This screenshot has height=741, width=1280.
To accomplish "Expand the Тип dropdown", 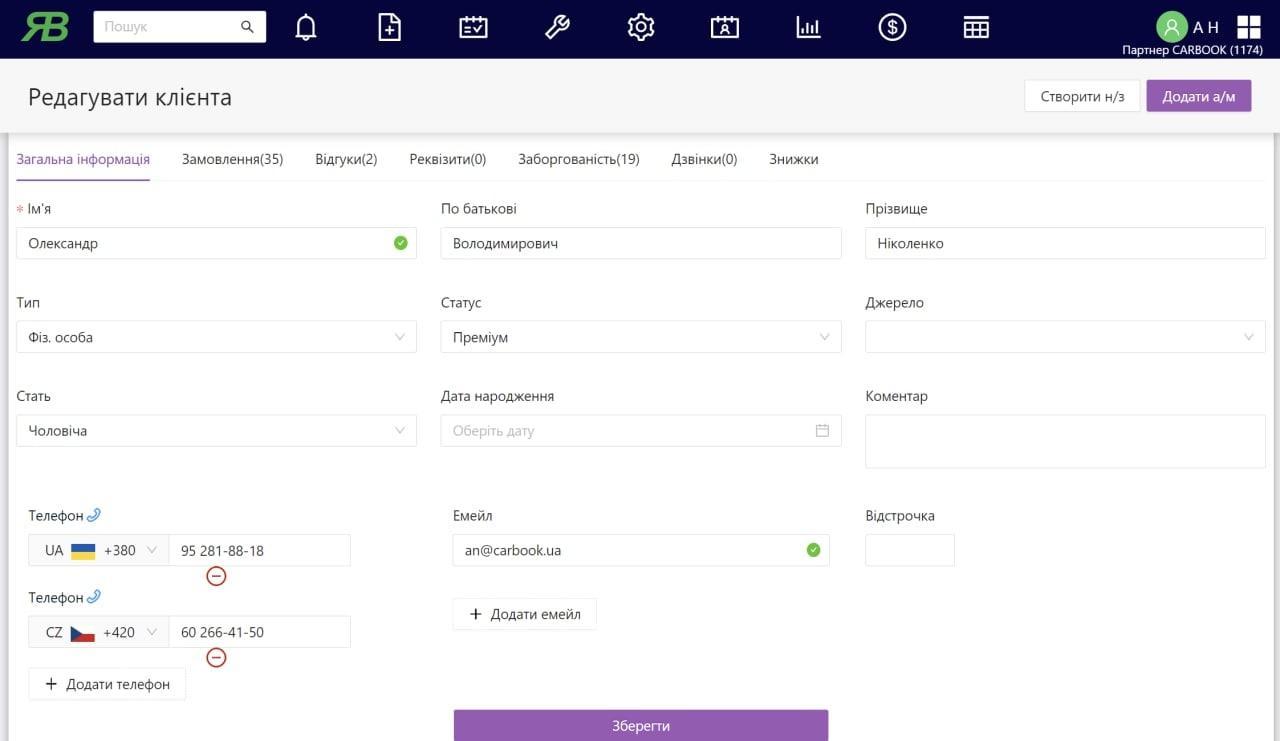I will tap(216, 337).
